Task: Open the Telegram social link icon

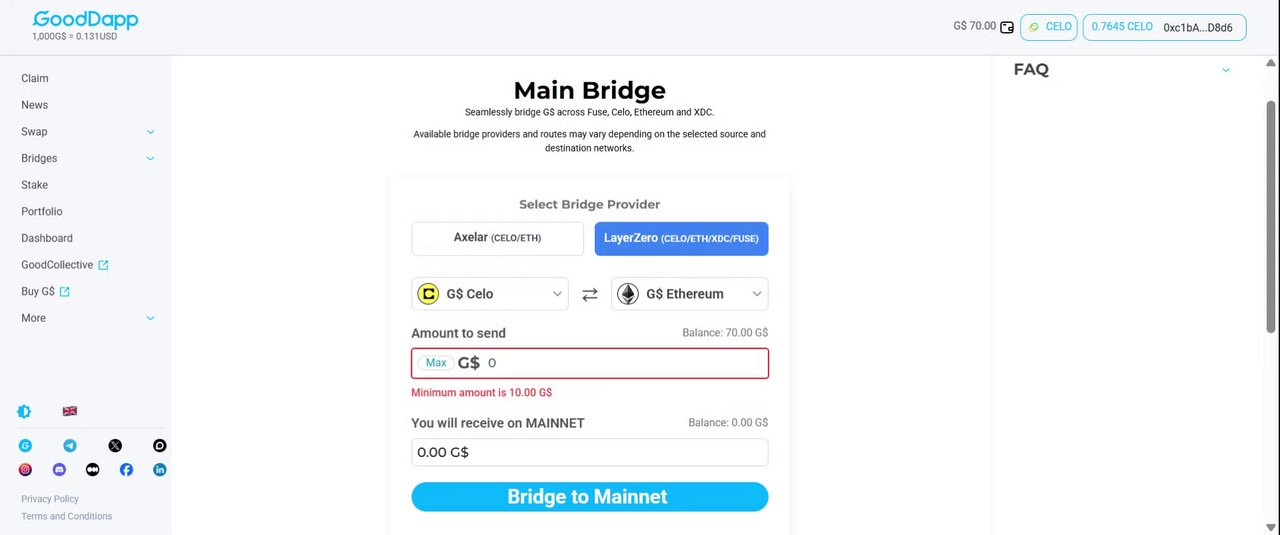Action: coord(70,446)
